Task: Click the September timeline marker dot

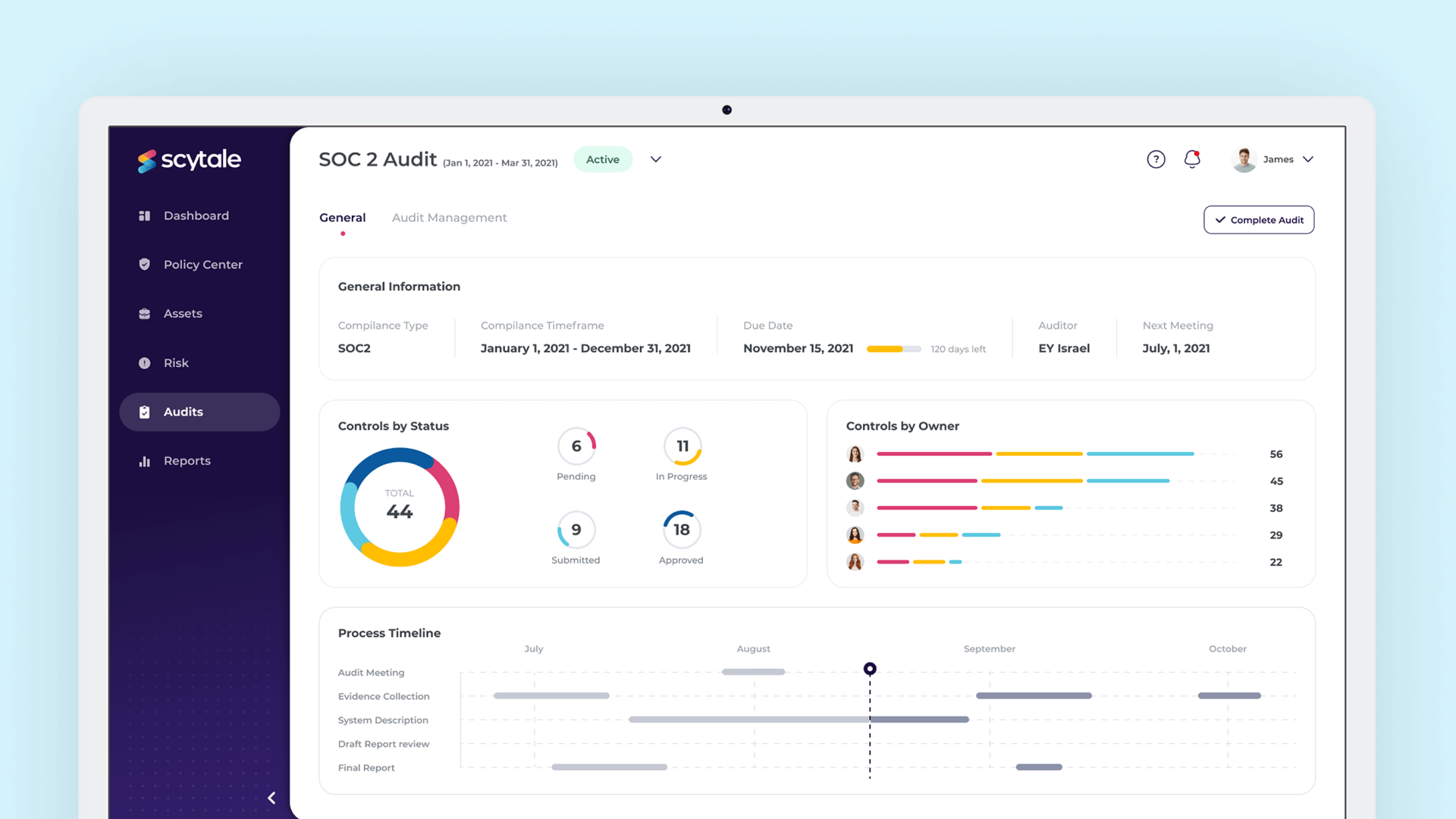Action: tap(870, 668)
